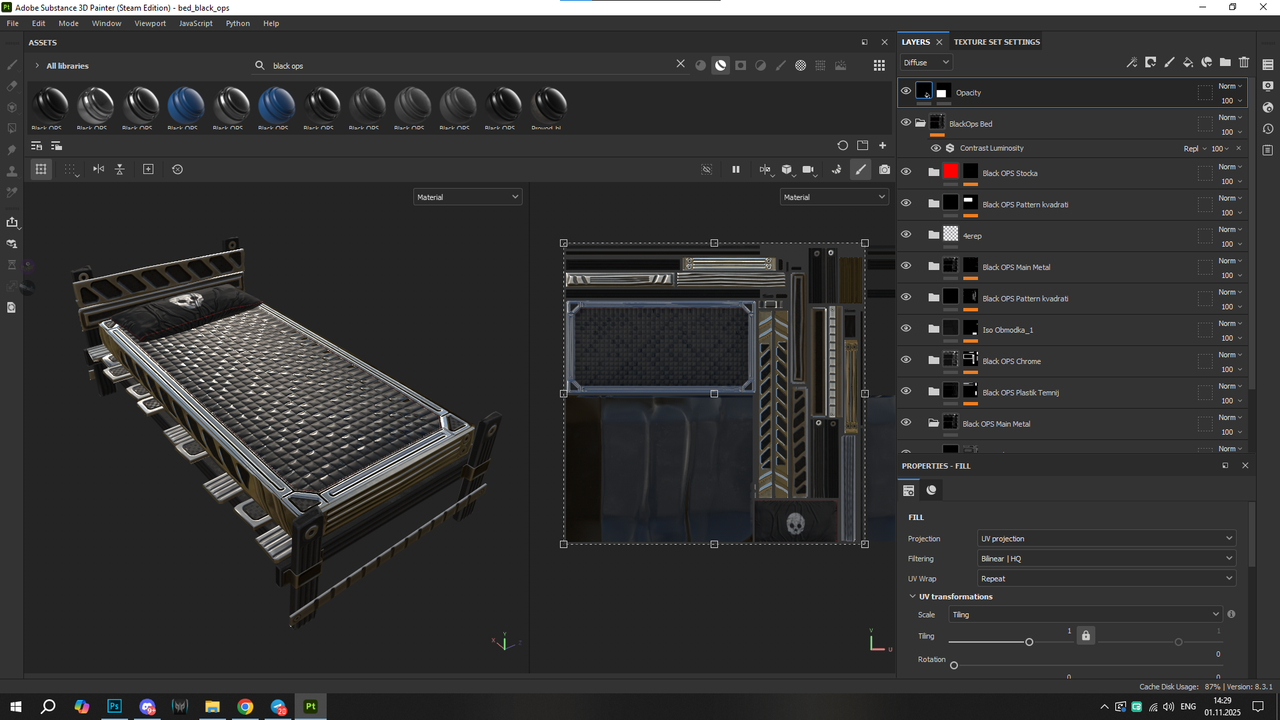Open the history panel icon in right dock
Image resolution: width=1280 pixels, height=720 pixels.
pos(1268,129)
